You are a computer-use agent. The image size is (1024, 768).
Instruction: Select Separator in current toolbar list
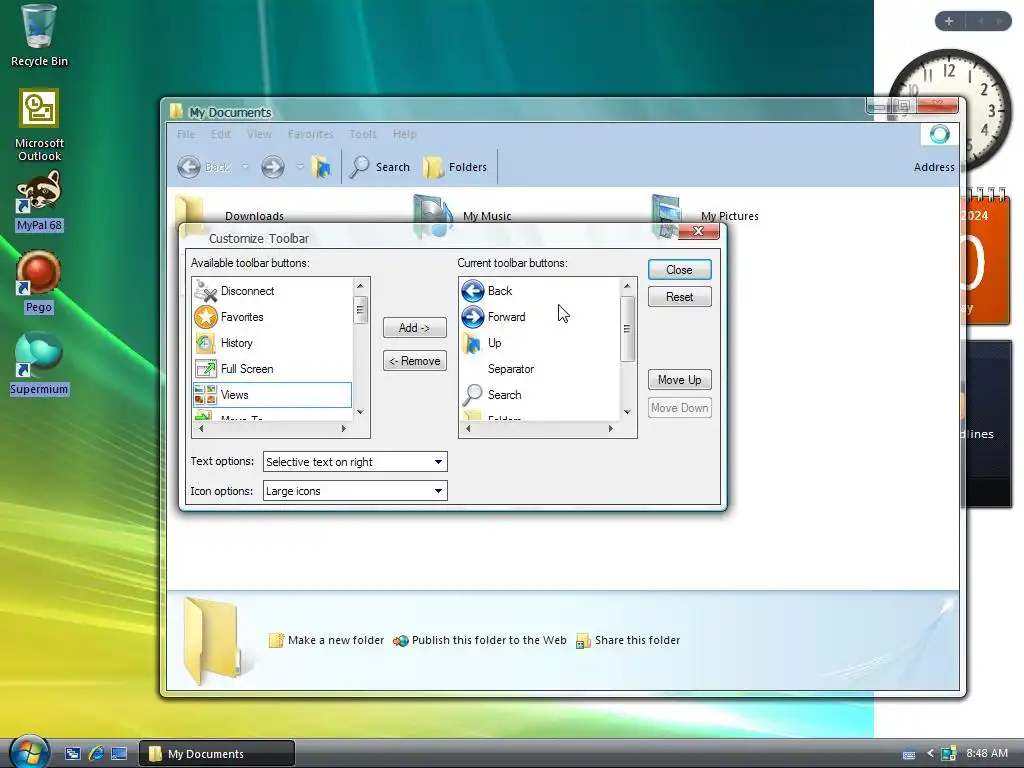coord(539,369)
